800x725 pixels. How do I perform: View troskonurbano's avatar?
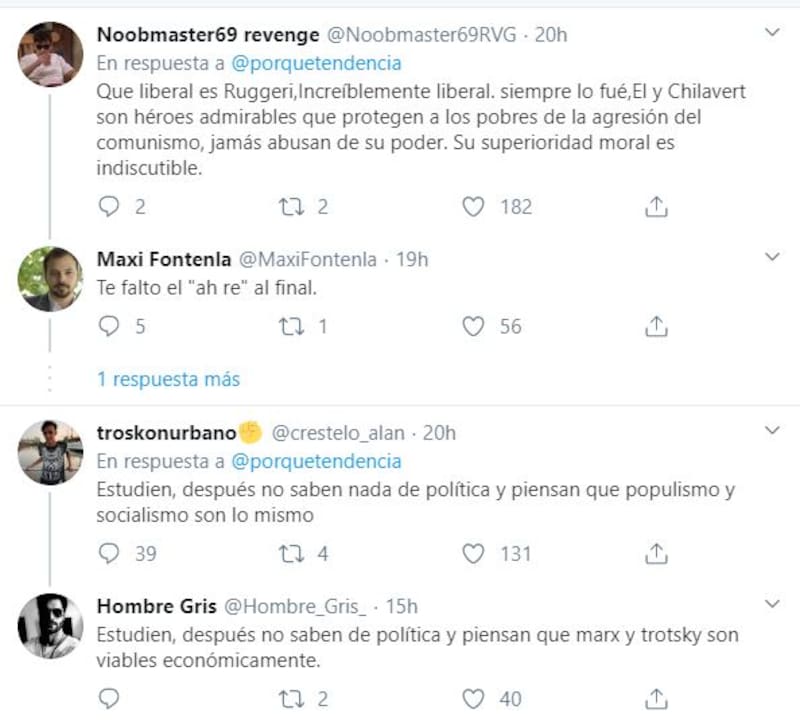pos(51,452)
